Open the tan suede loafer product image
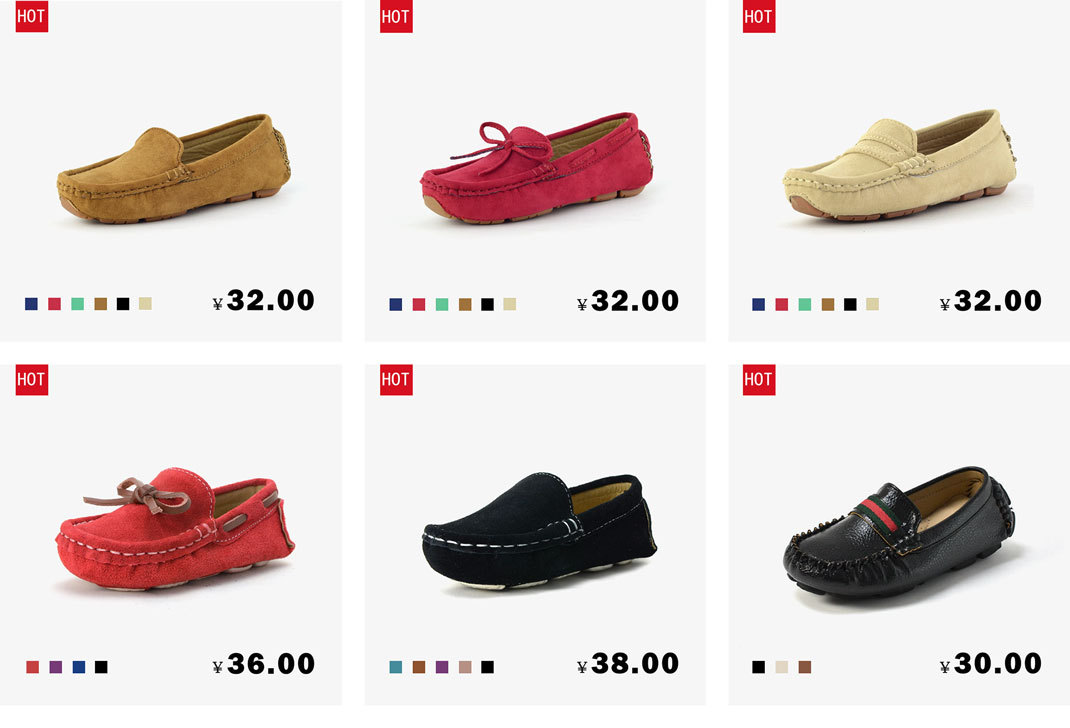This screenshot has height=728, width=1070. 174,169
